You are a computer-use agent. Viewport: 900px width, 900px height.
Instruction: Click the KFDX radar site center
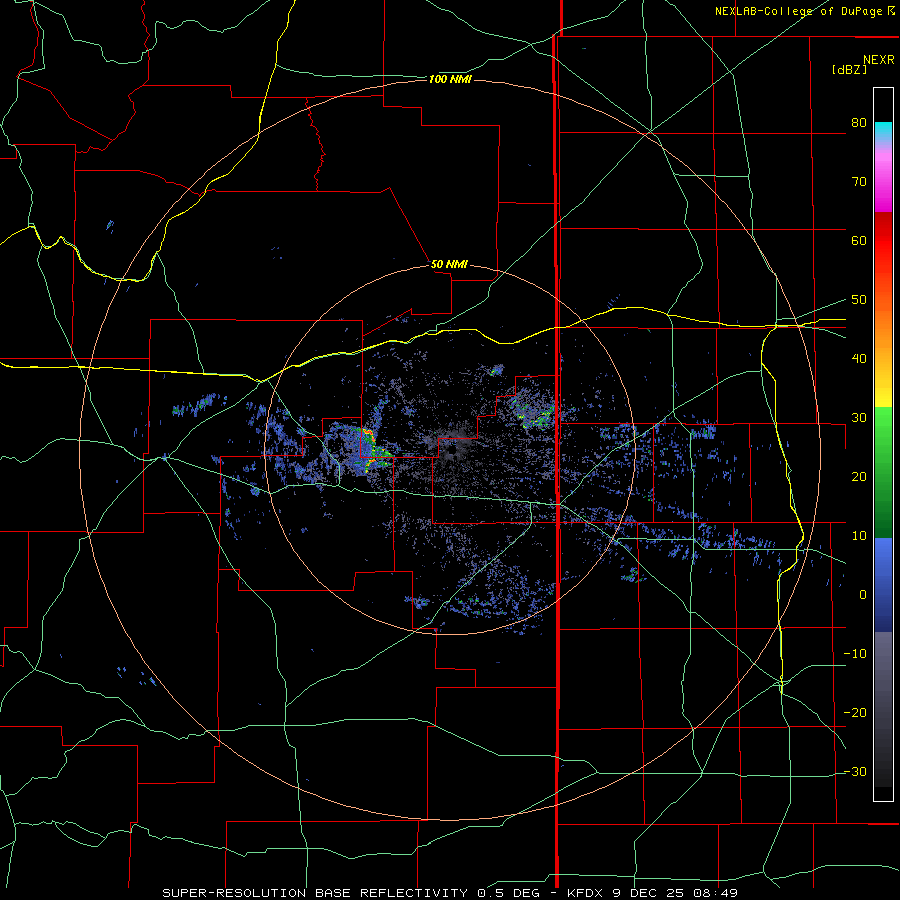450,451
